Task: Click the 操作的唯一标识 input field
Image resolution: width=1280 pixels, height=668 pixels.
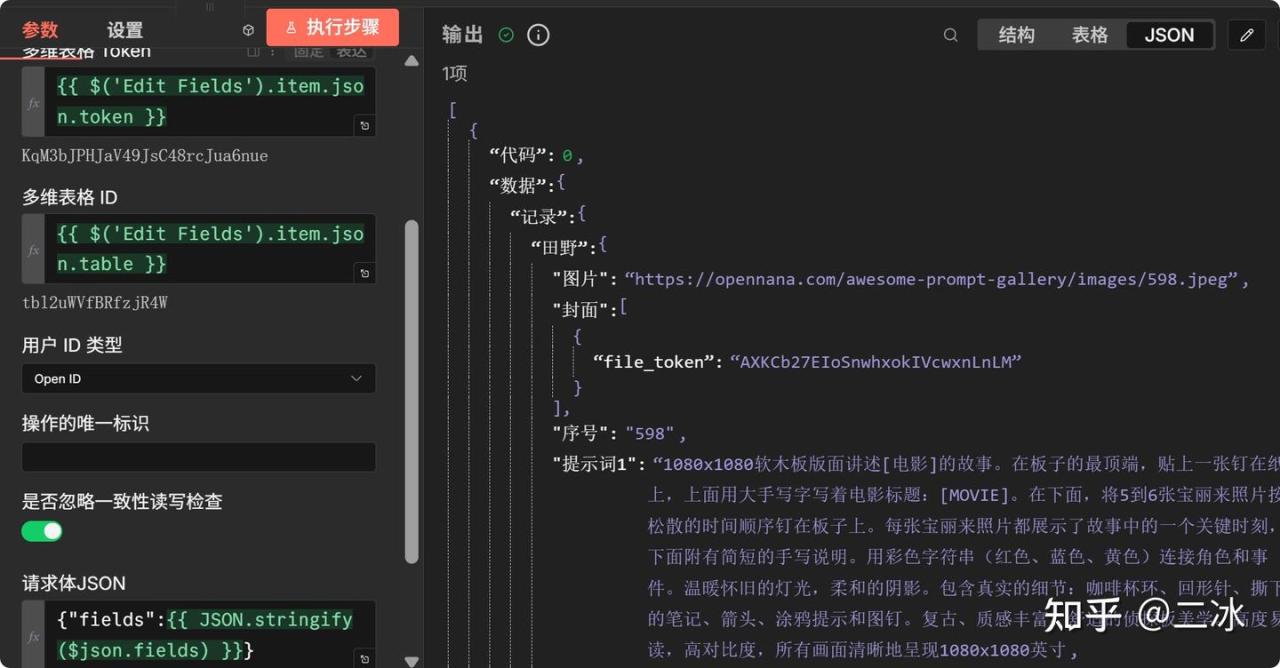Action: point(198,457)
